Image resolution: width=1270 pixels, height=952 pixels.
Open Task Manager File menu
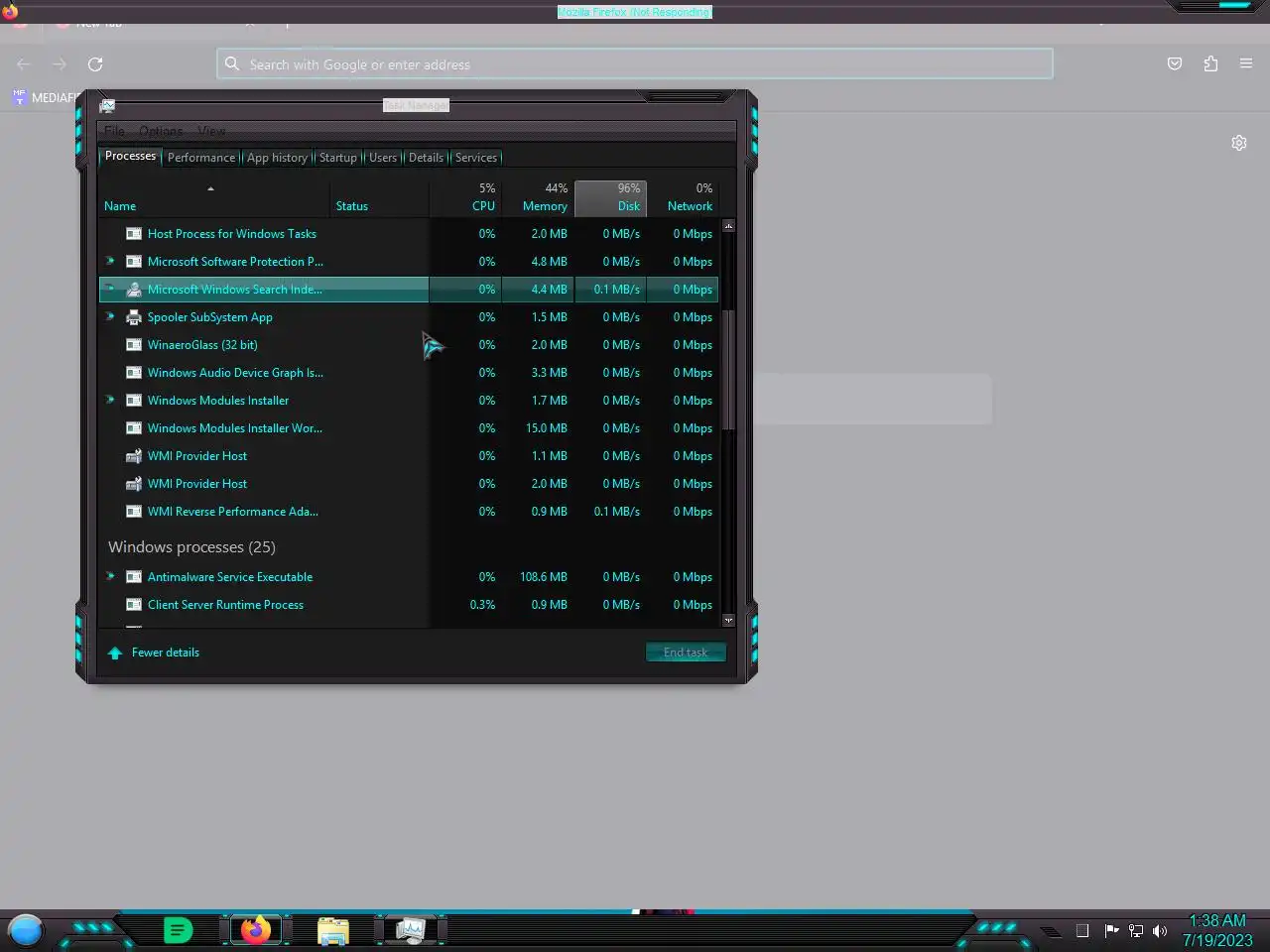tap(115, 131)
